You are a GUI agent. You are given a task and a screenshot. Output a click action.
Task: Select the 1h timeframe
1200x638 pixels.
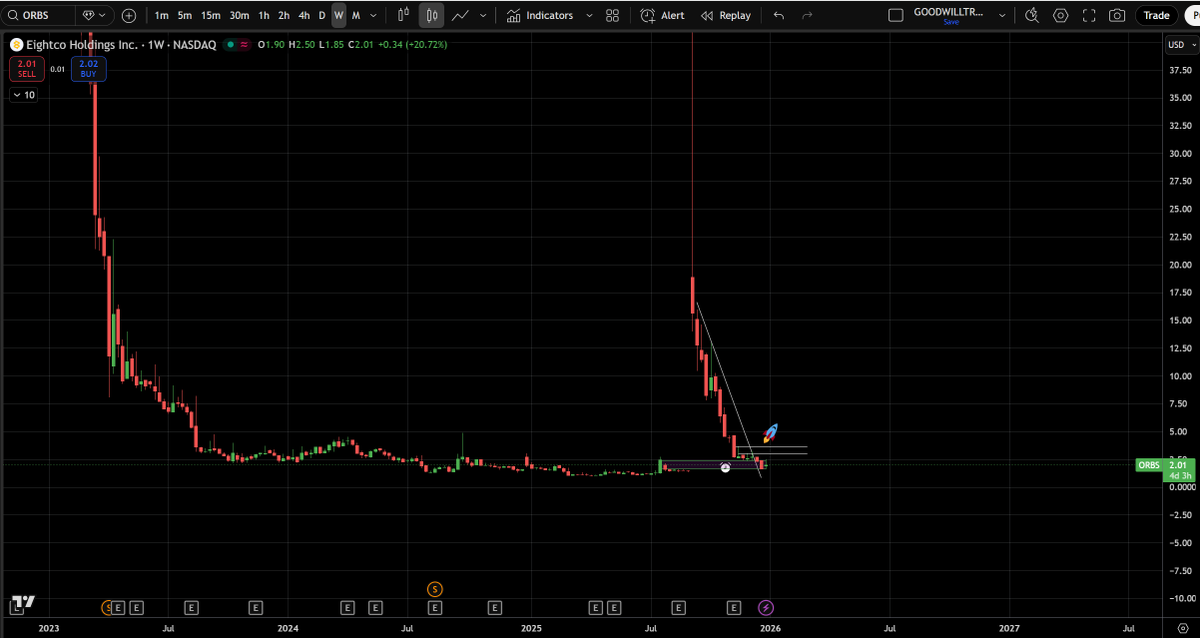[x=263, y=15]
